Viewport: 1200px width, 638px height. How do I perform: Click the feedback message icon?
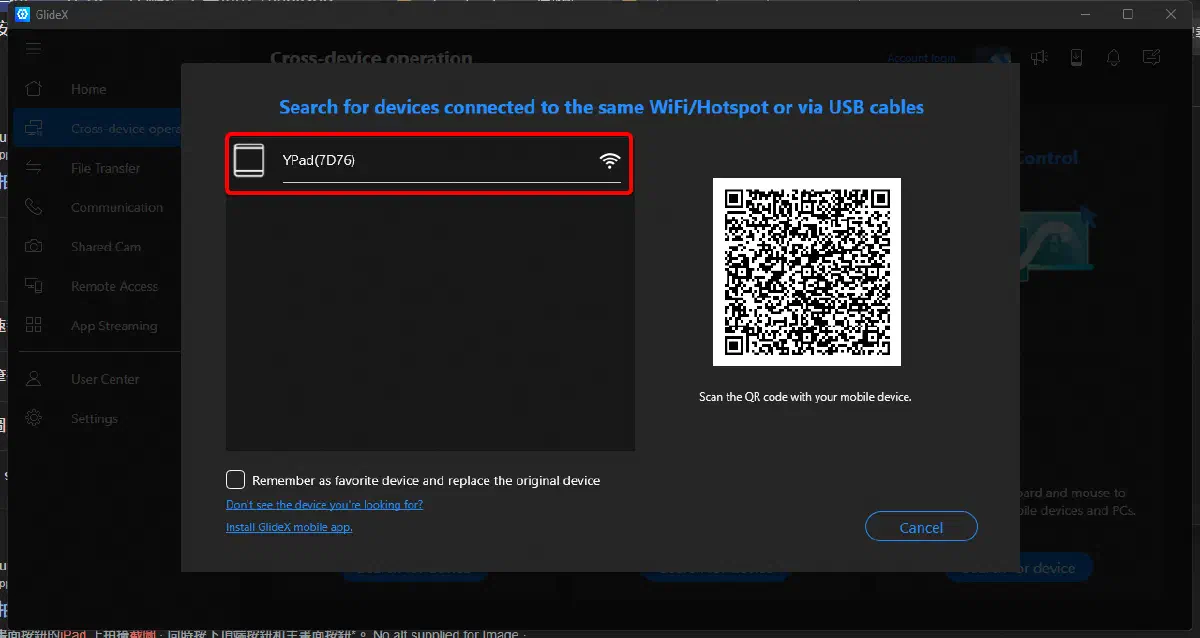tap(1151, 58)
